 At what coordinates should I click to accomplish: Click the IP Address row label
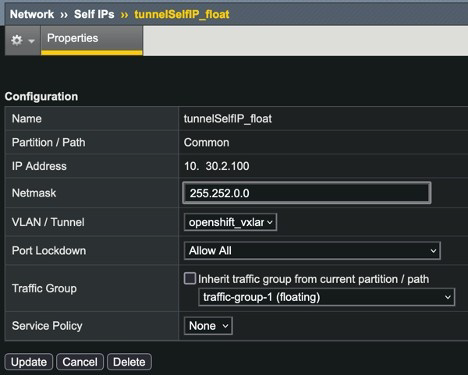[x=39, y=166]
